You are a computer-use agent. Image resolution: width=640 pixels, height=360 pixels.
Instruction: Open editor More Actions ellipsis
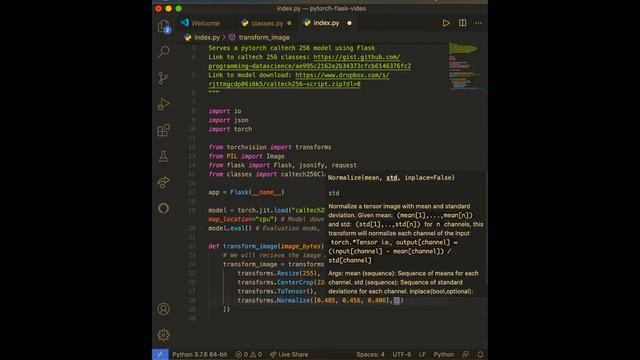pos(478,23)
